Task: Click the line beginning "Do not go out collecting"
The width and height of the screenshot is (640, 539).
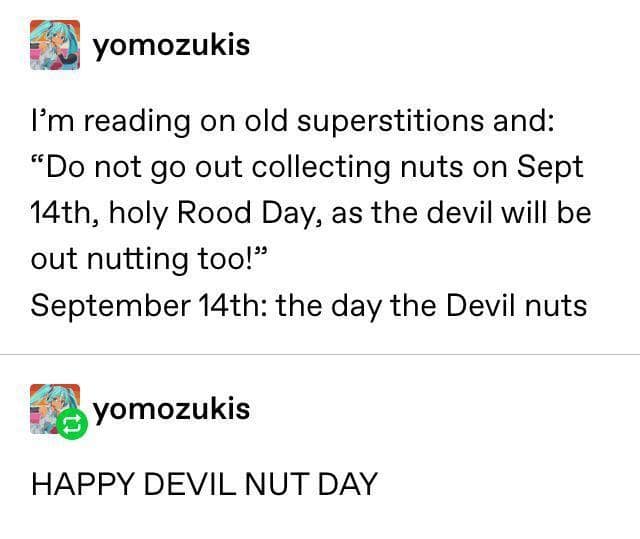Action: click(x=307, y=167)
